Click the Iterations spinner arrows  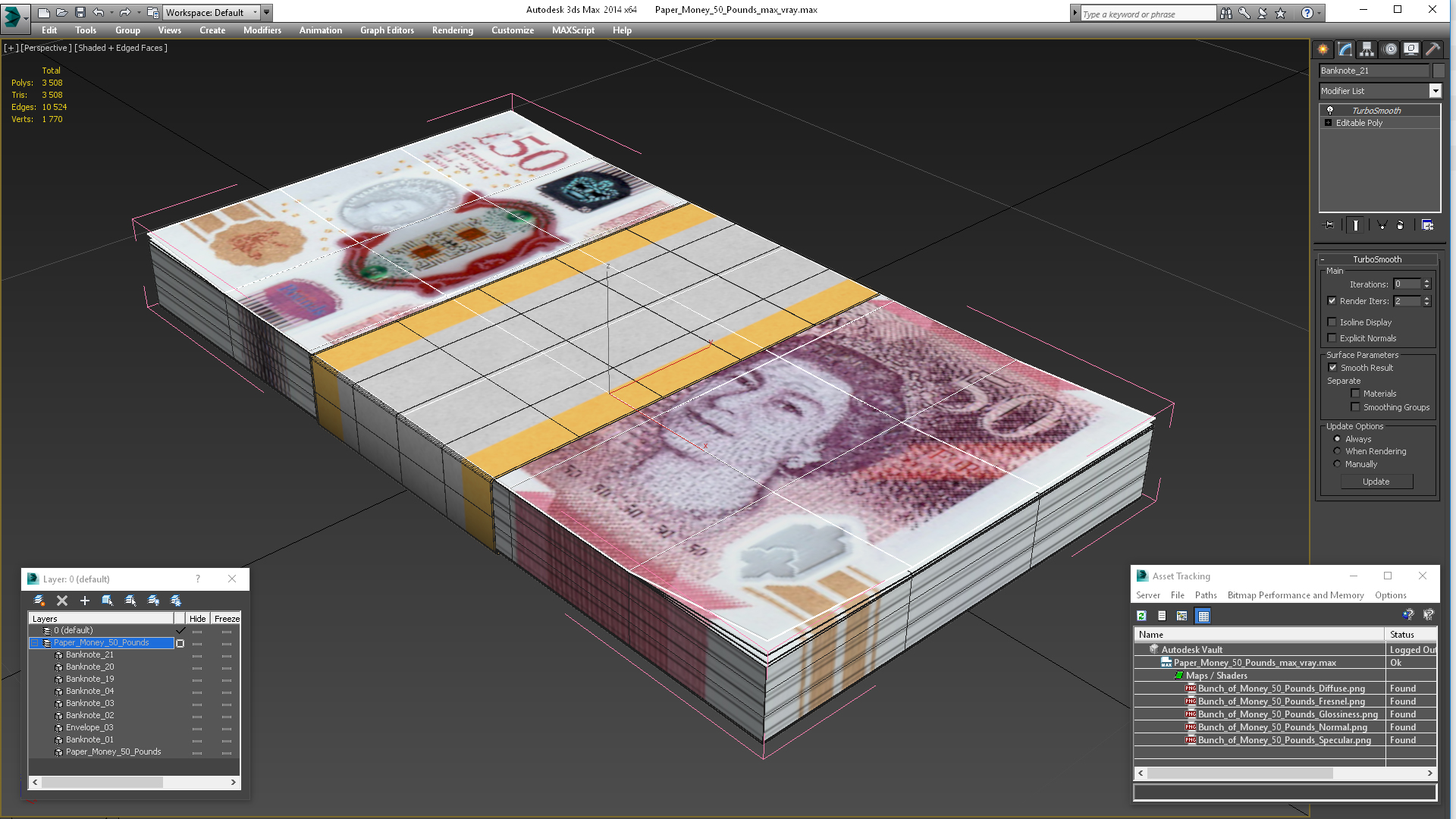[x=1426, y=284]
